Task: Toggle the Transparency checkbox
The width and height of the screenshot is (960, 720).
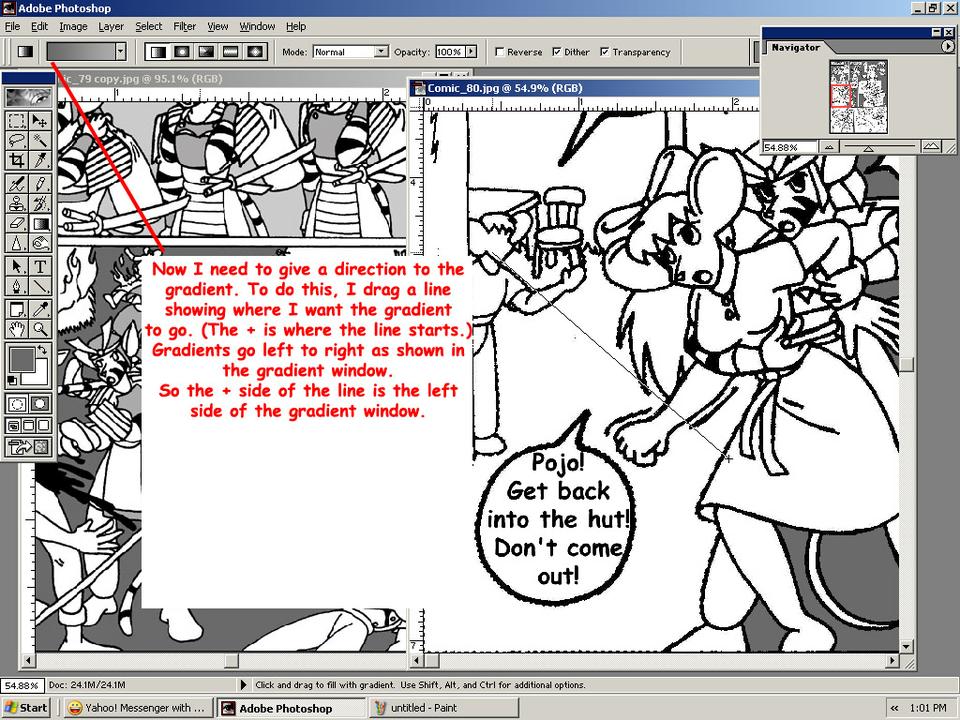Action: tap(605, 52)
